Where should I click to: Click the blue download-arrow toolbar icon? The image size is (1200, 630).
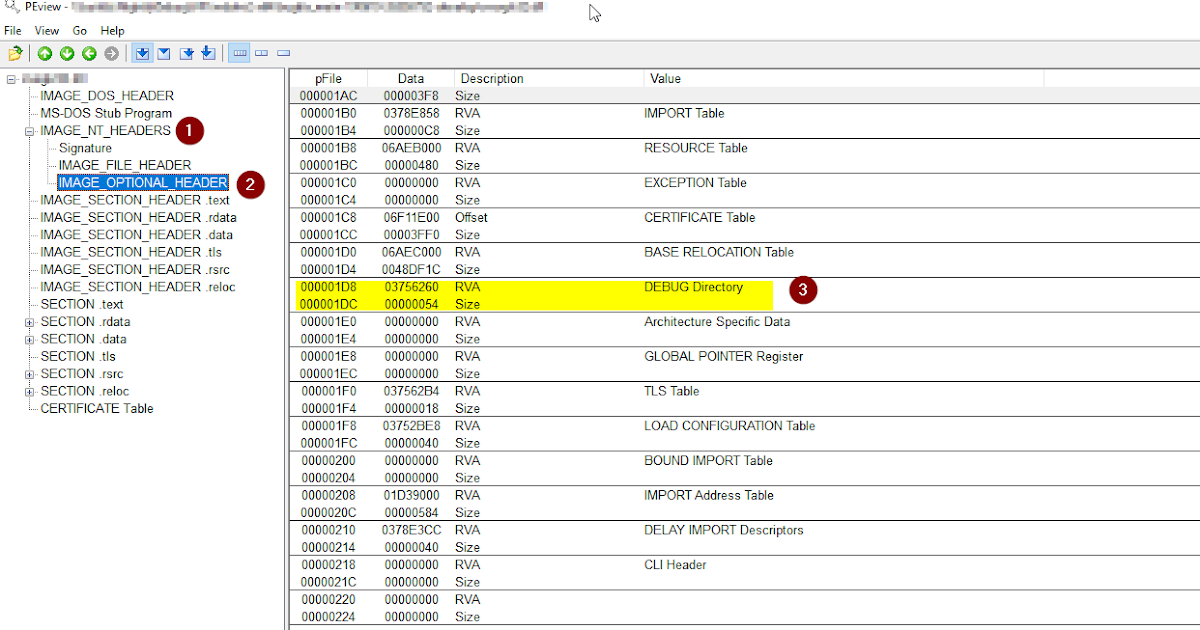208,53
